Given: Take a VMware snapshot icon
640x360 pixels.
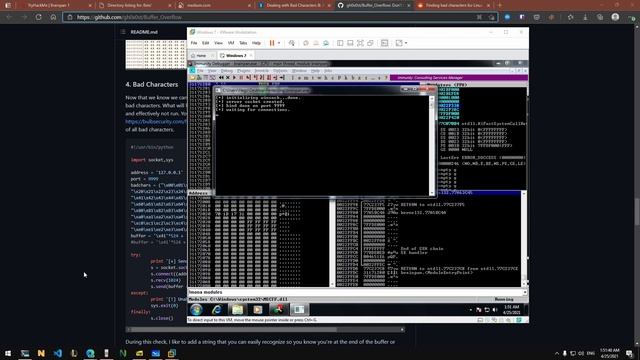Looking at the screenshot, I should pos(306,43).
